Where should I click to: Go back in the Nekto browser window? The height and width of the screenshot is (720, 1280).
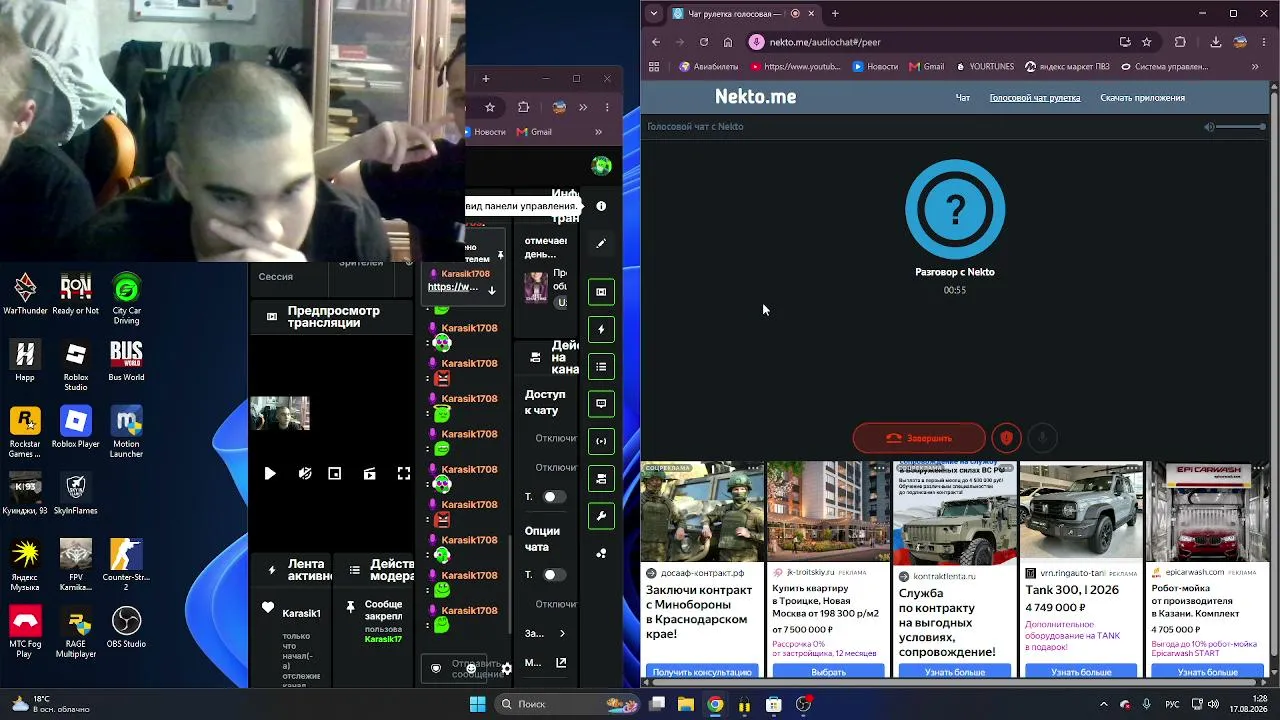coord(656,42)
